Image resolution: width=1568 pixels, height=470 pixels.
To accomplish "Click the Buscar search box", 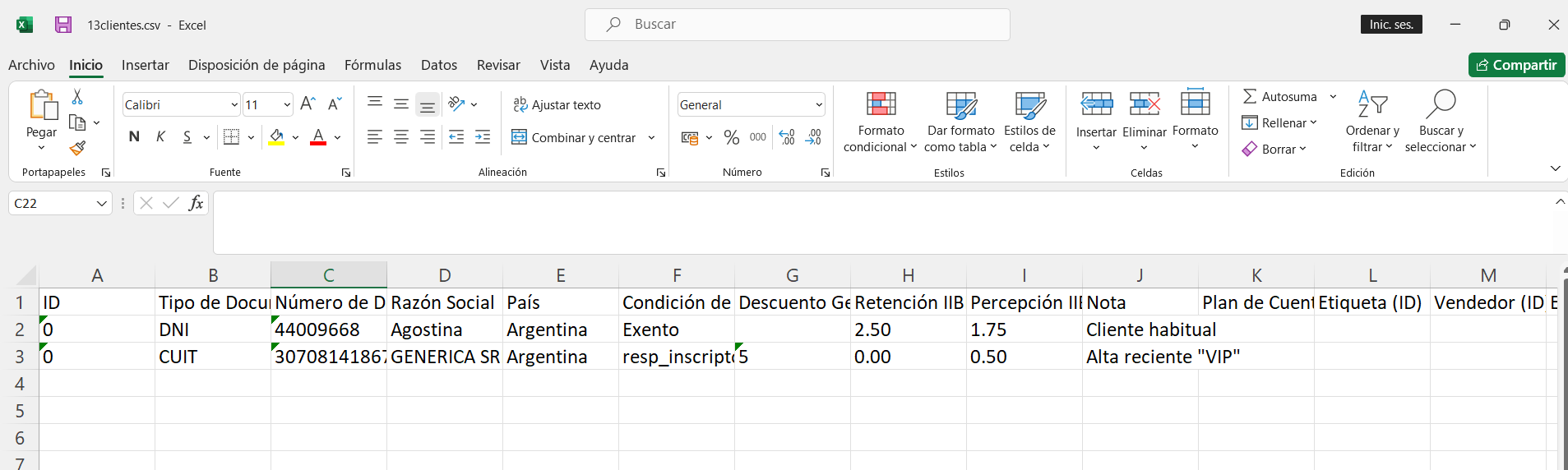I will pos(797,25).
